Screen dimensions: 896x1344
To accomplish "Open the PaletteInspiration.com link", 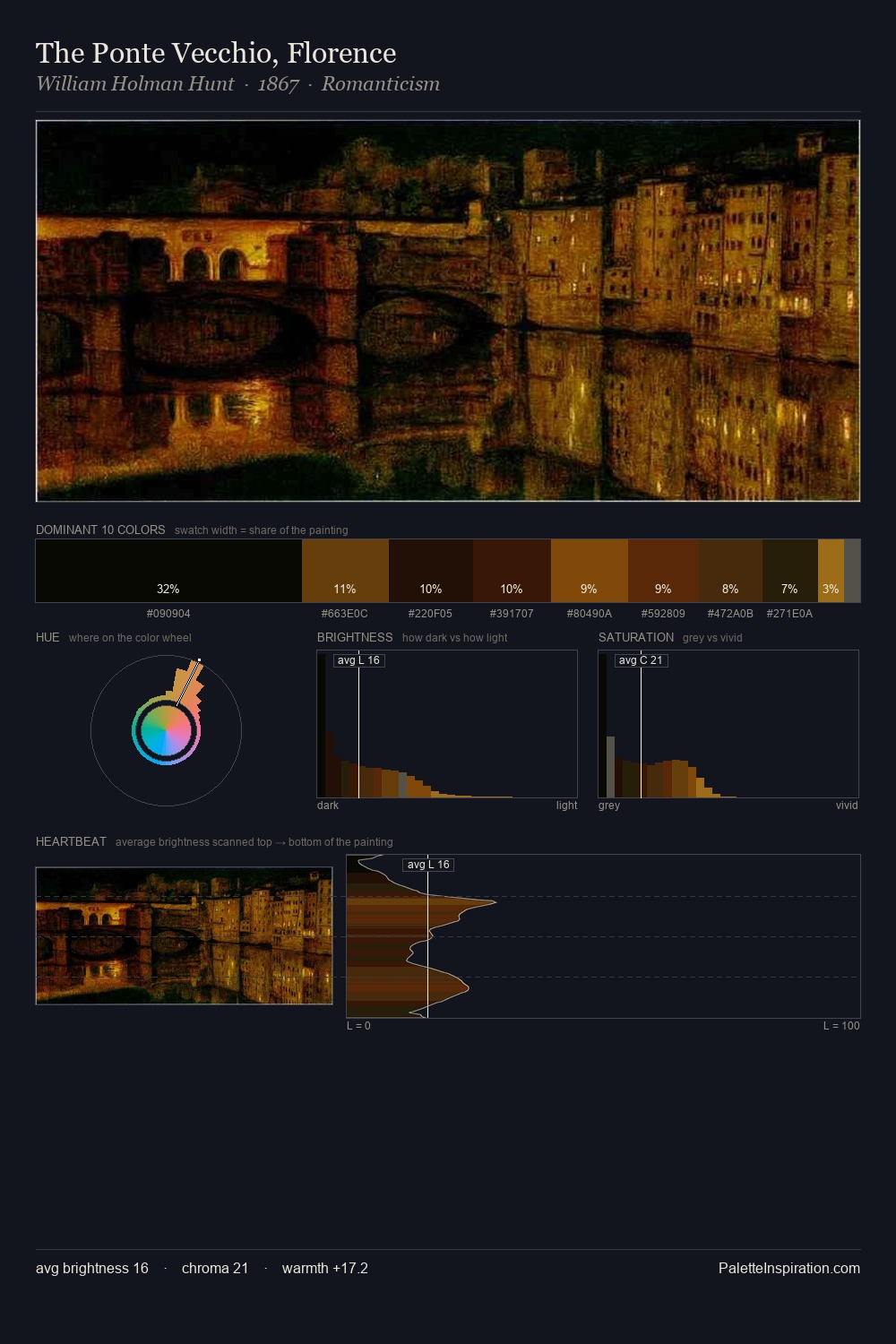I will point(789,1269).
